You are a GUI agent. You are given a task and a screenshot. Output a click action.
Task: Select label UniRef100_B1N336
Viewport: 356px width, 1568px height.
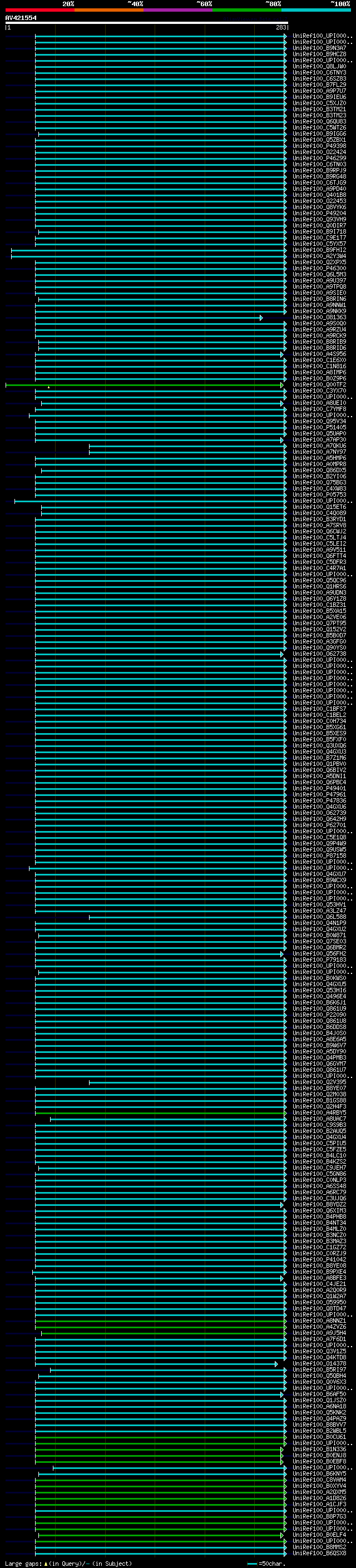(319, 1449)
